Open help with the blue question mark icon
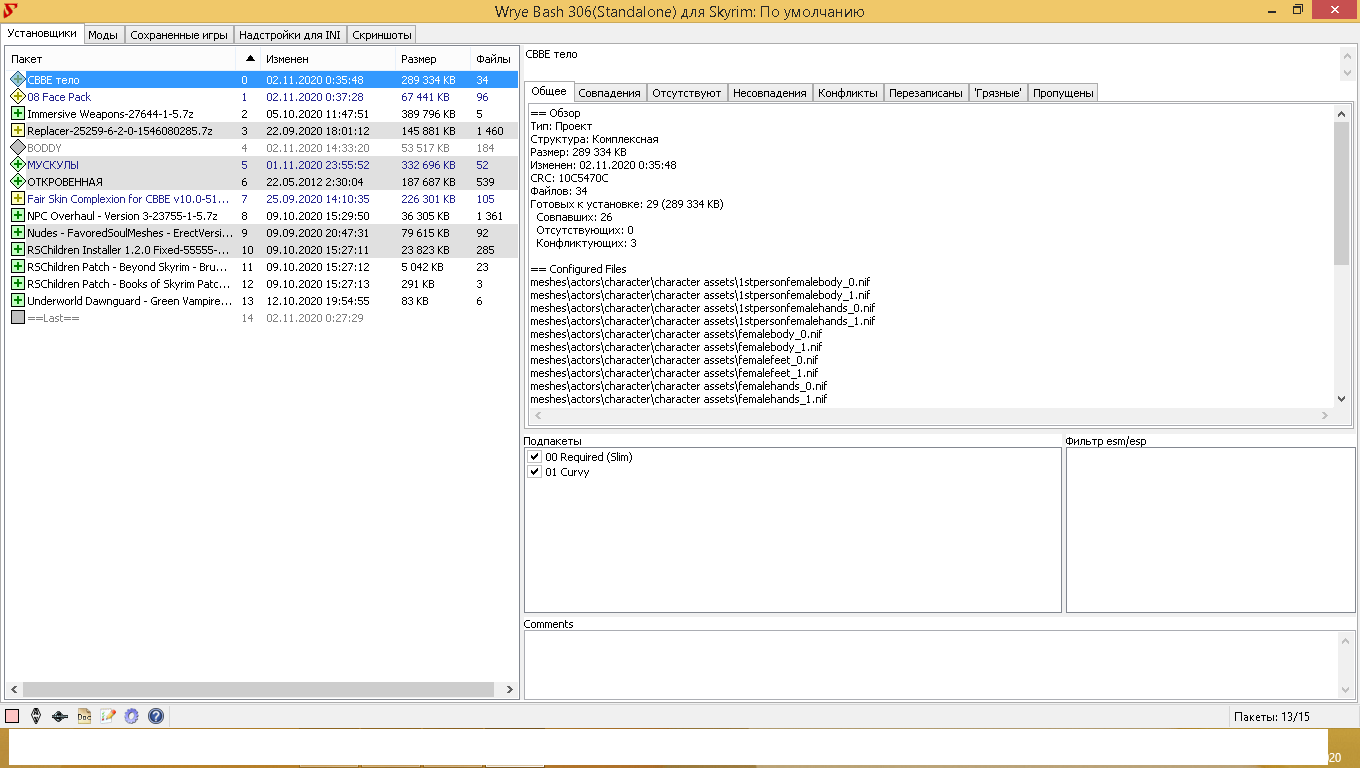This screenshot has width=1360, height=768. 156,716
